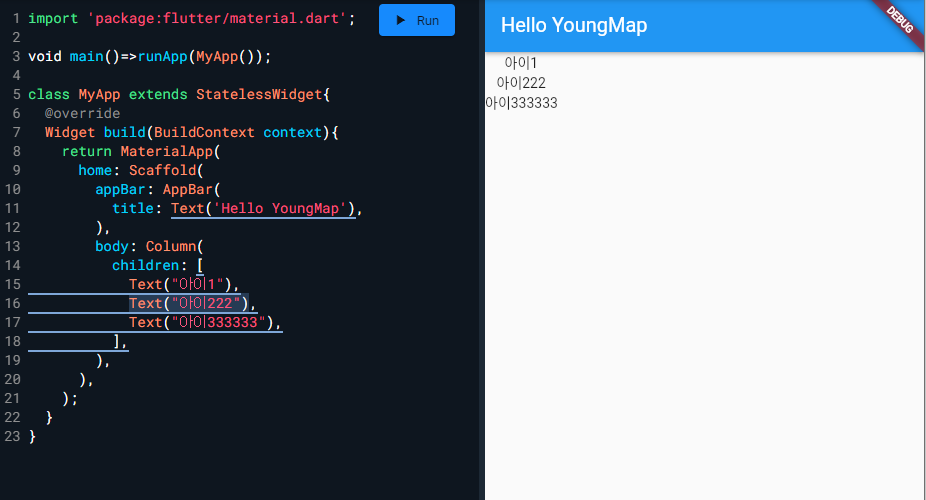The width and height of the screenshot is (926, 500).
Task: Click the closing bracket '],' on line 18
Action: coord(120,341)
